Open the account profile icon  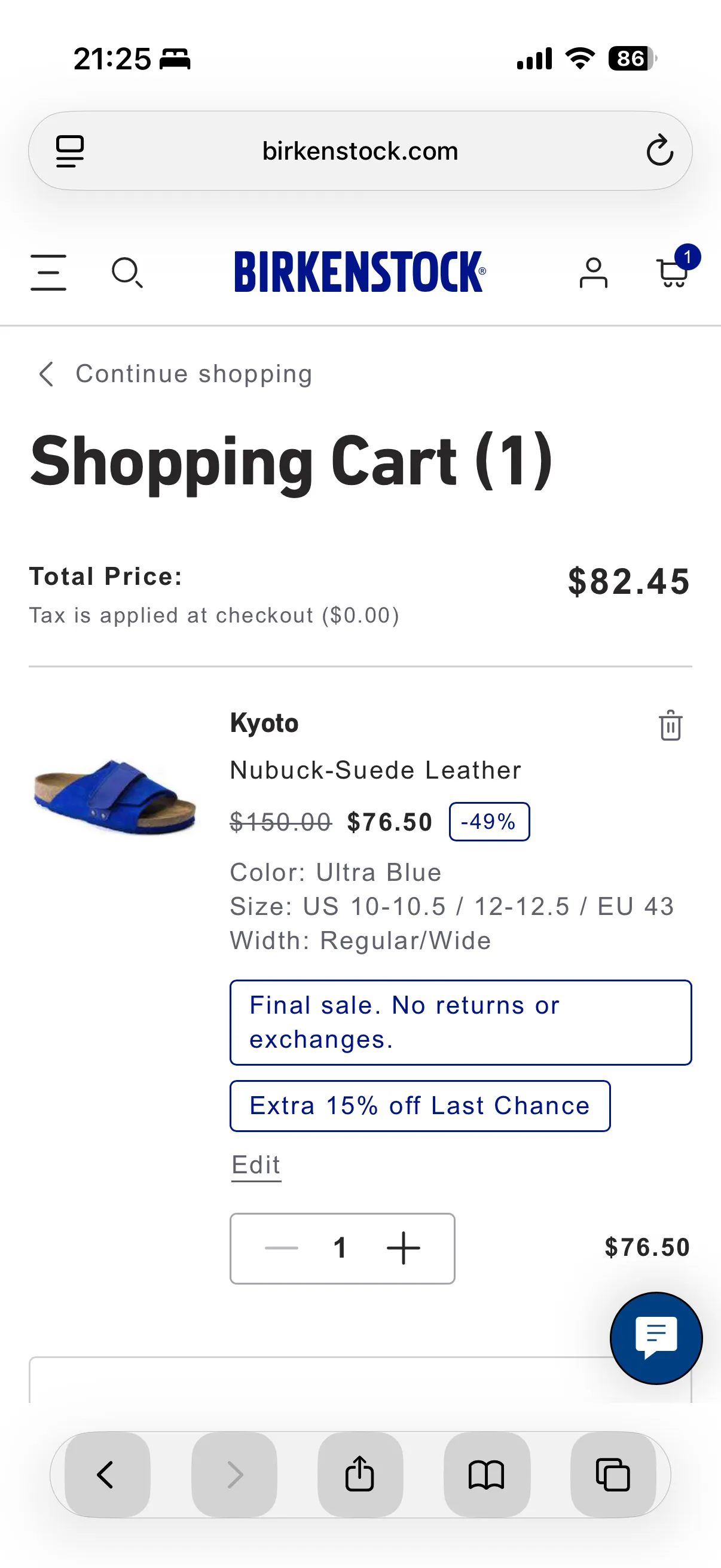[593, 272]
